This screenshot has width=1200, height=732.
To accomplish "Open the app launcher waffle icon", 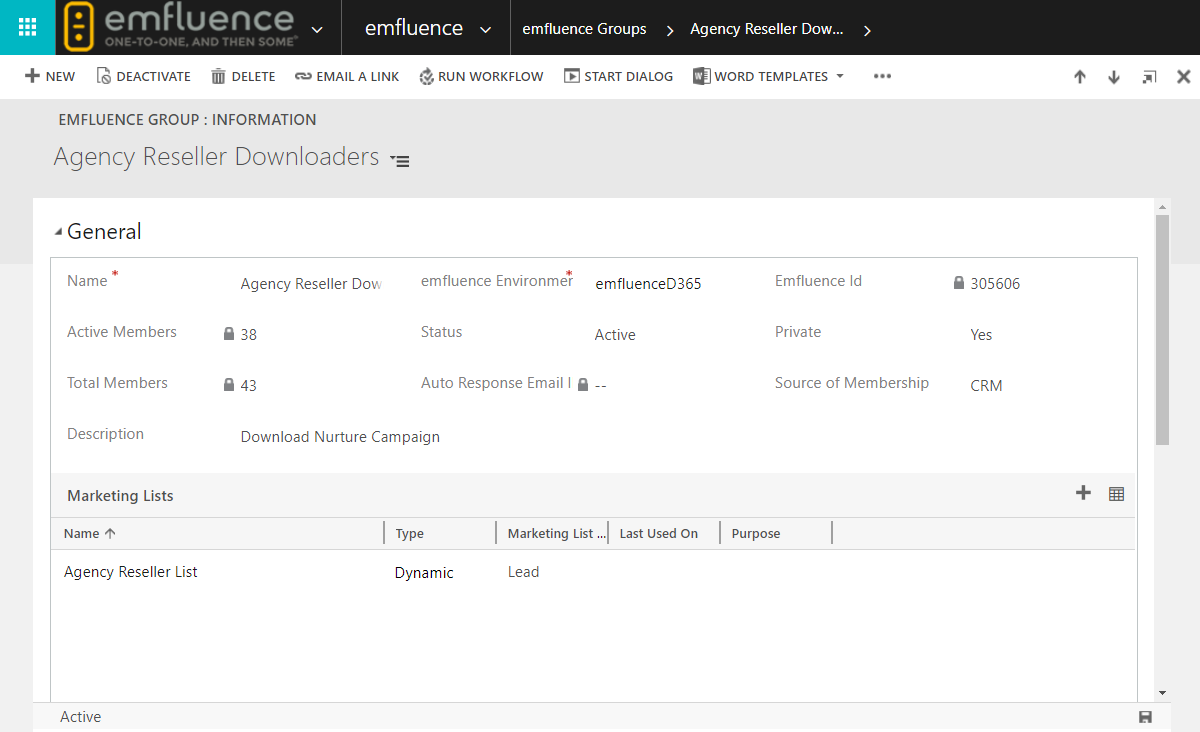I will [x=28, y=28].
